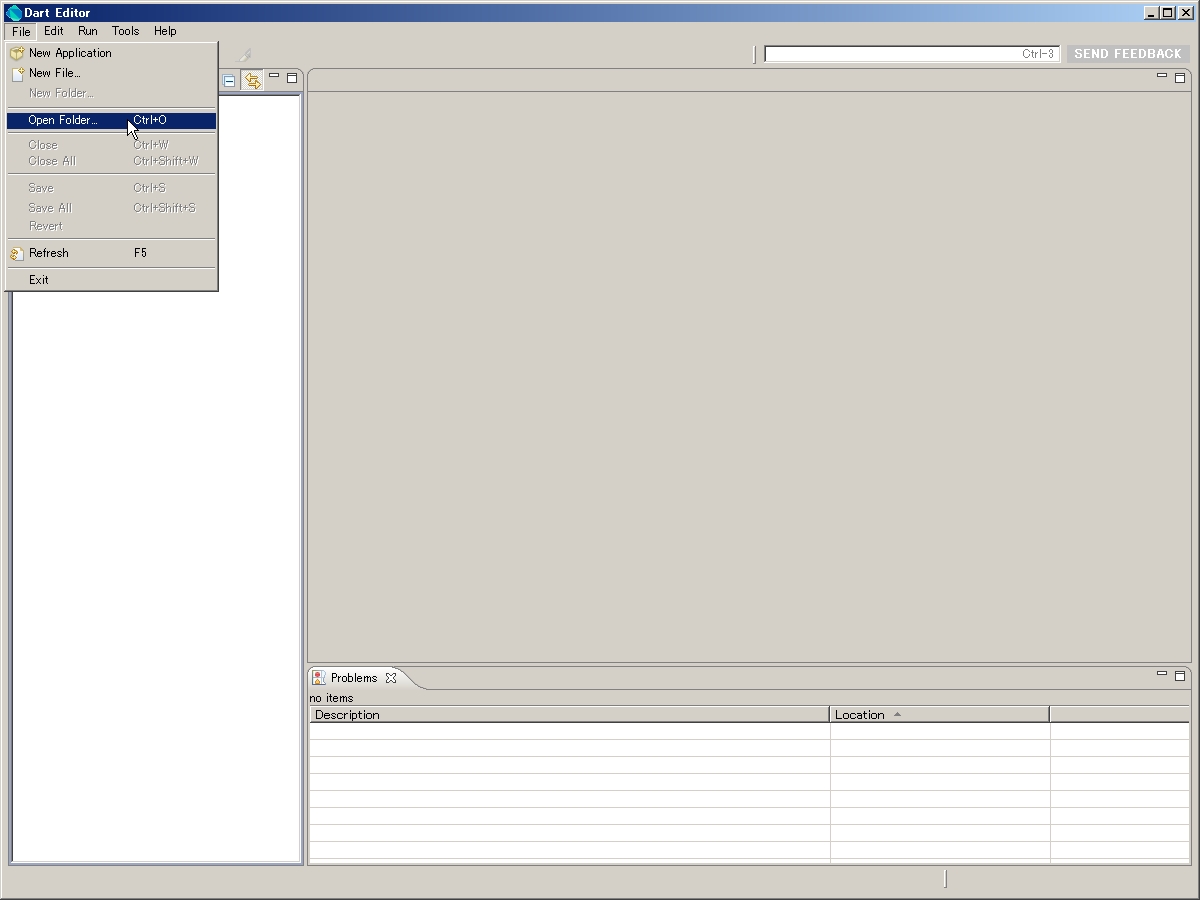
Task: Open the File menu
Action: tap(21, 31)
